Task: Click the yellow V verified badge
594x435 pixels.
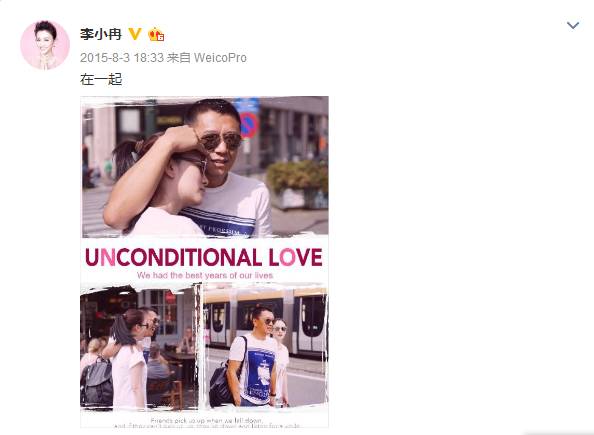Action: click(134, 34)
